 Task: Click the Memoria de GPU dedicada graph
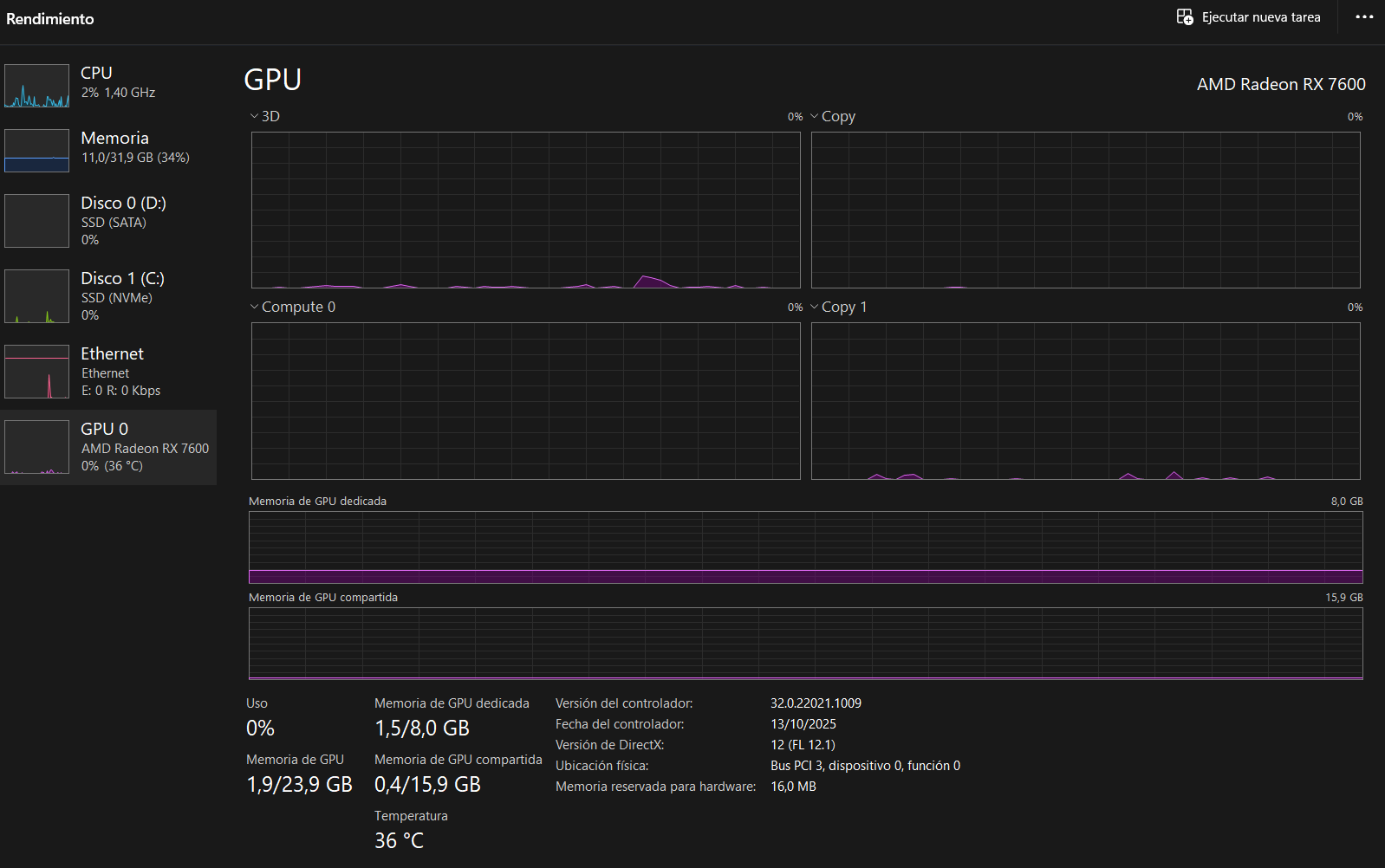(805, 547)
